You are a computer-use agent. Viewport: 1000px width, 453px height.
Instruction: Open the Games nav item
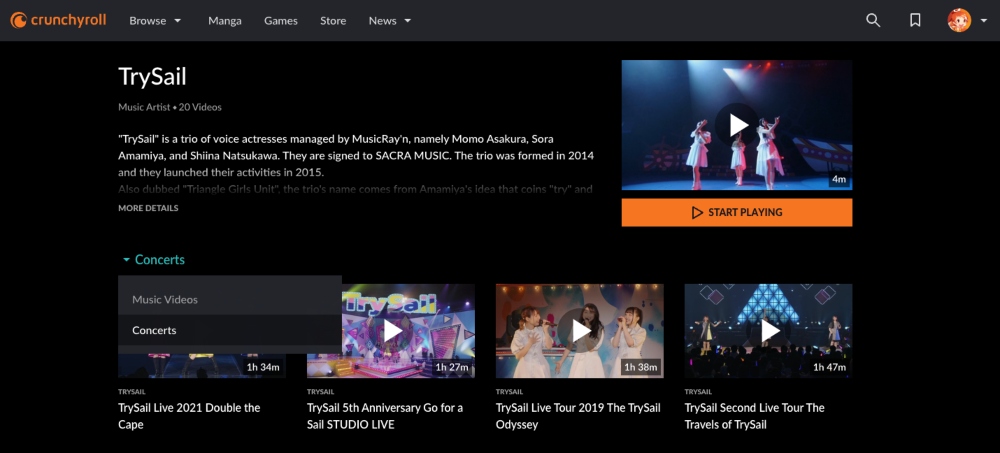tap(281, 20)
